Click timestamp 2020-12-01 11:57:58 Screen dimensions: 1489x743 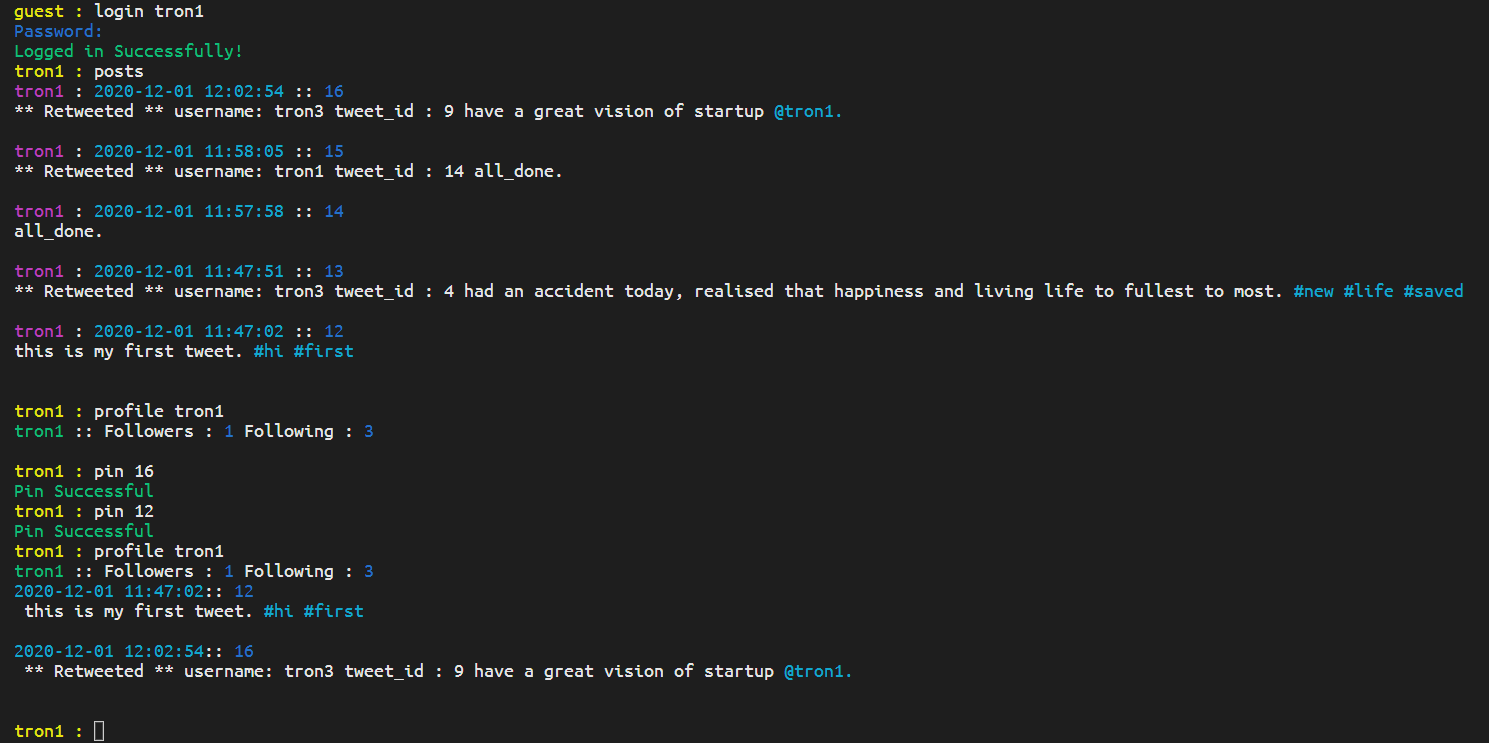click(x=188, y=211)
